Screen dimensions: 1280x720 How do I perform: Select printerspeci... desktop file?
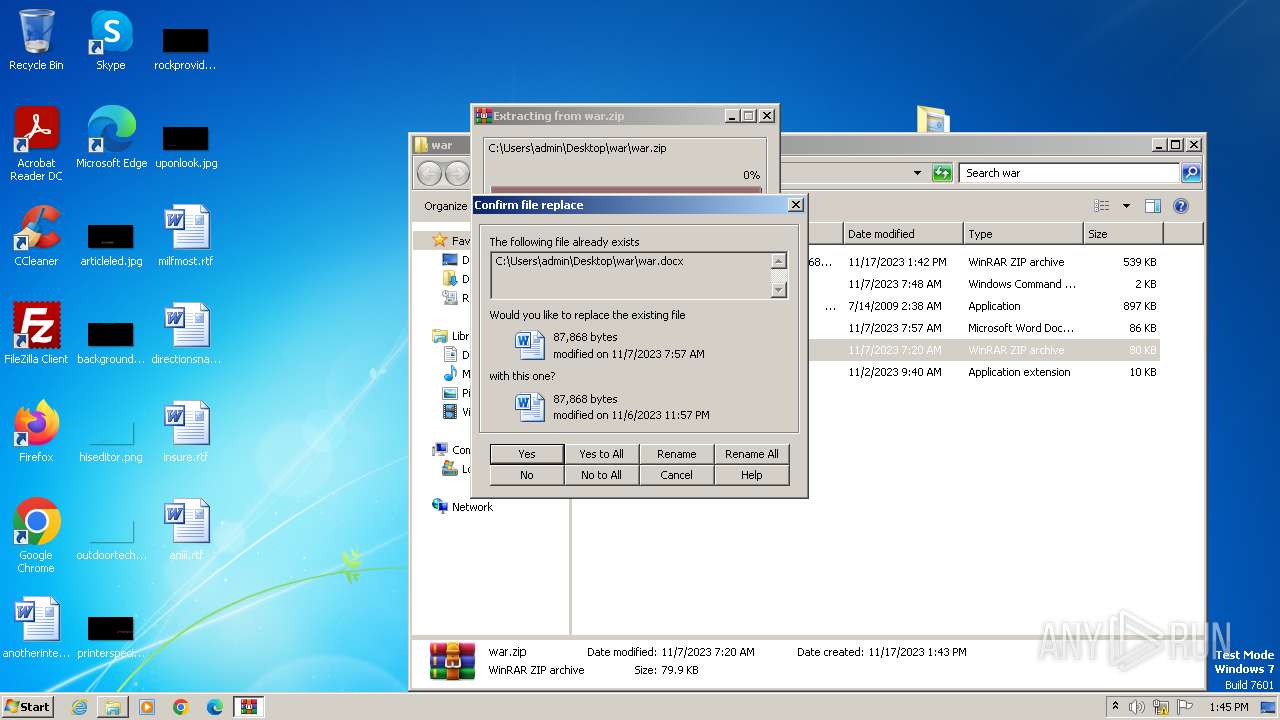coord(111,636)
